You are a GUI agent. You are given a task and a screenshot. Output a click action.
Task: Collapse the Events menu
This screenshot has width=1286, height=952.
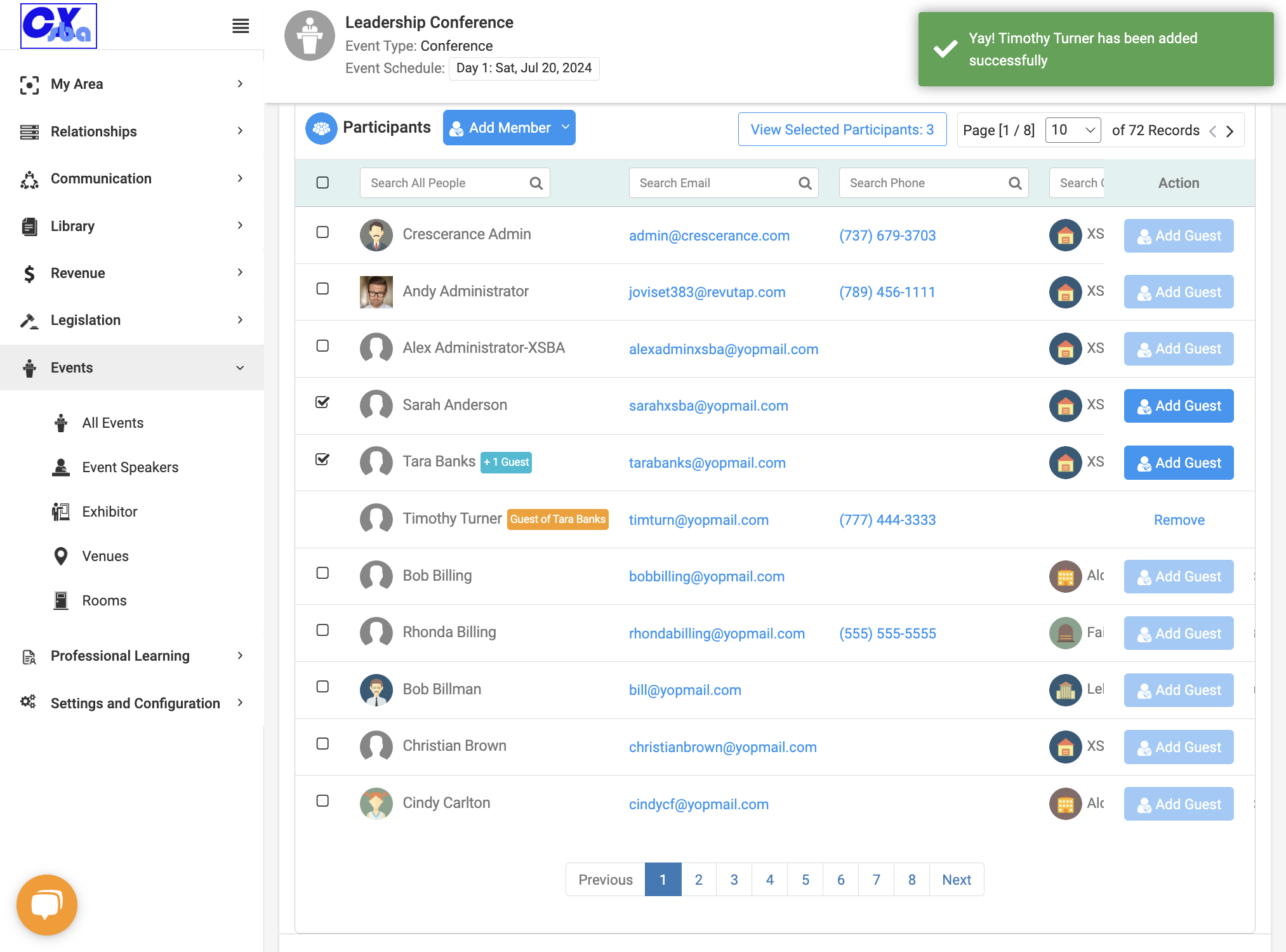[x=132, y=367]
